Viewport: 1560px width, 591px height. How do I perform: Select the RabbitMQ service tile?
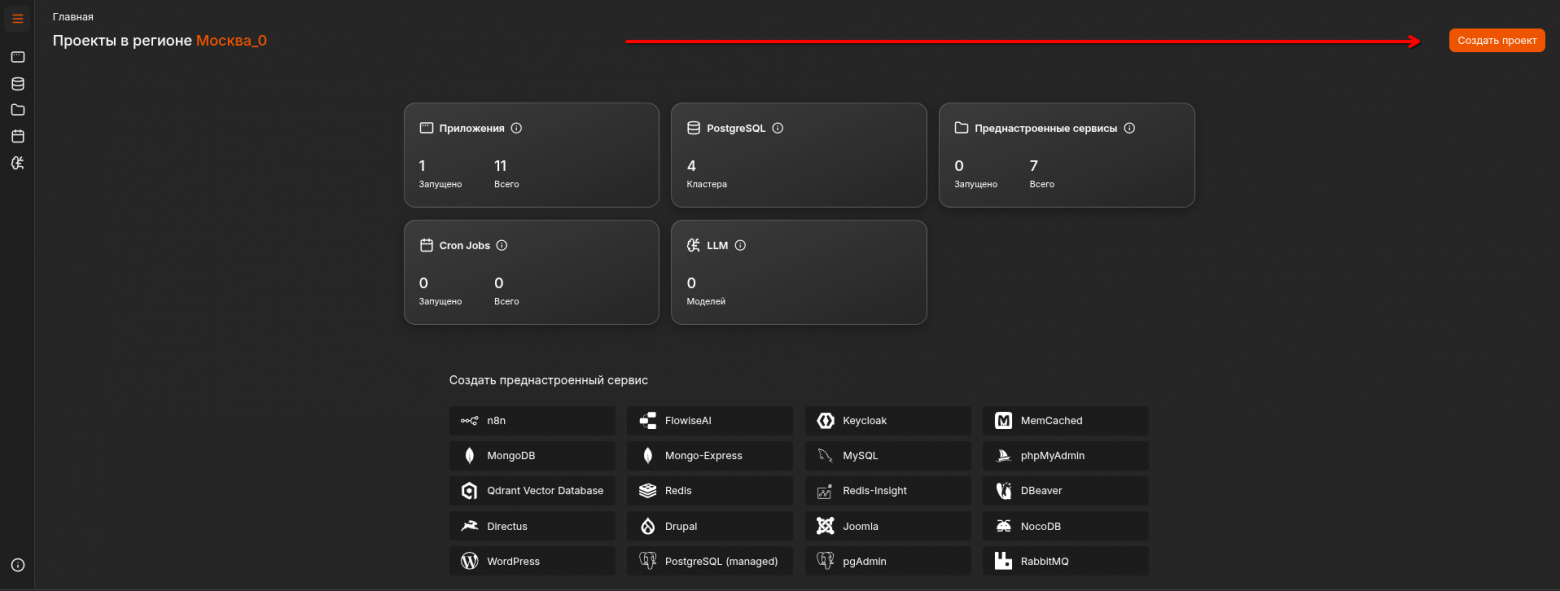click(1065, 561)
